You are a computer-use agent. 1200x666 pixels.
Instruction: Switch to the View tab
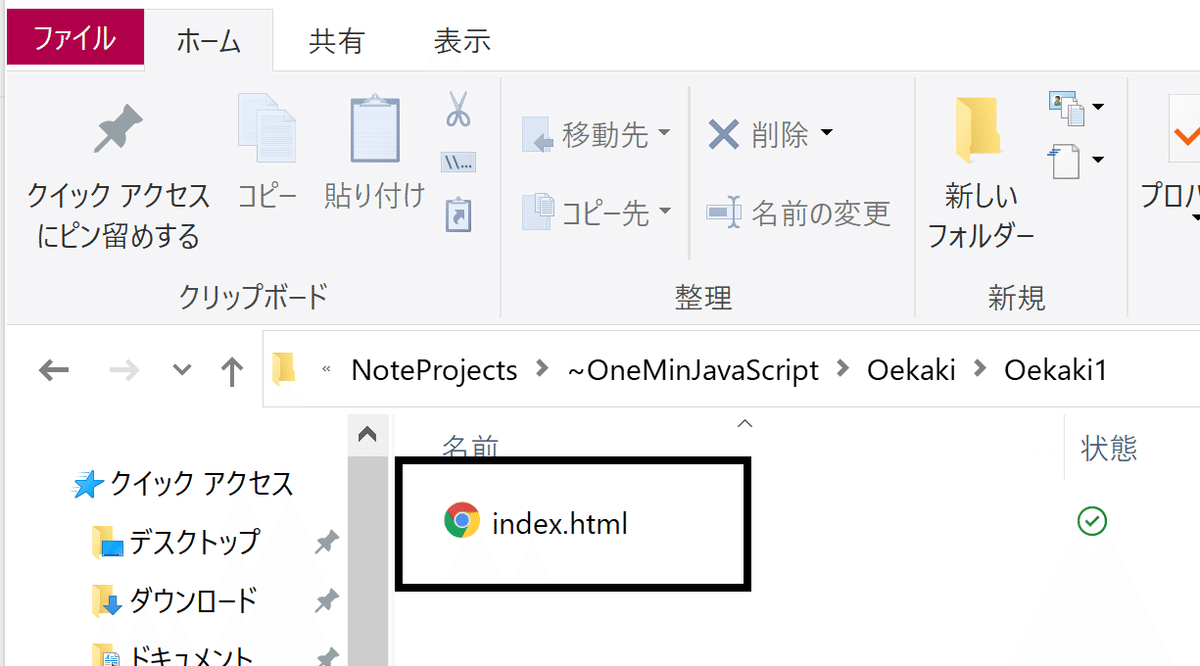(x=462, y=40)
